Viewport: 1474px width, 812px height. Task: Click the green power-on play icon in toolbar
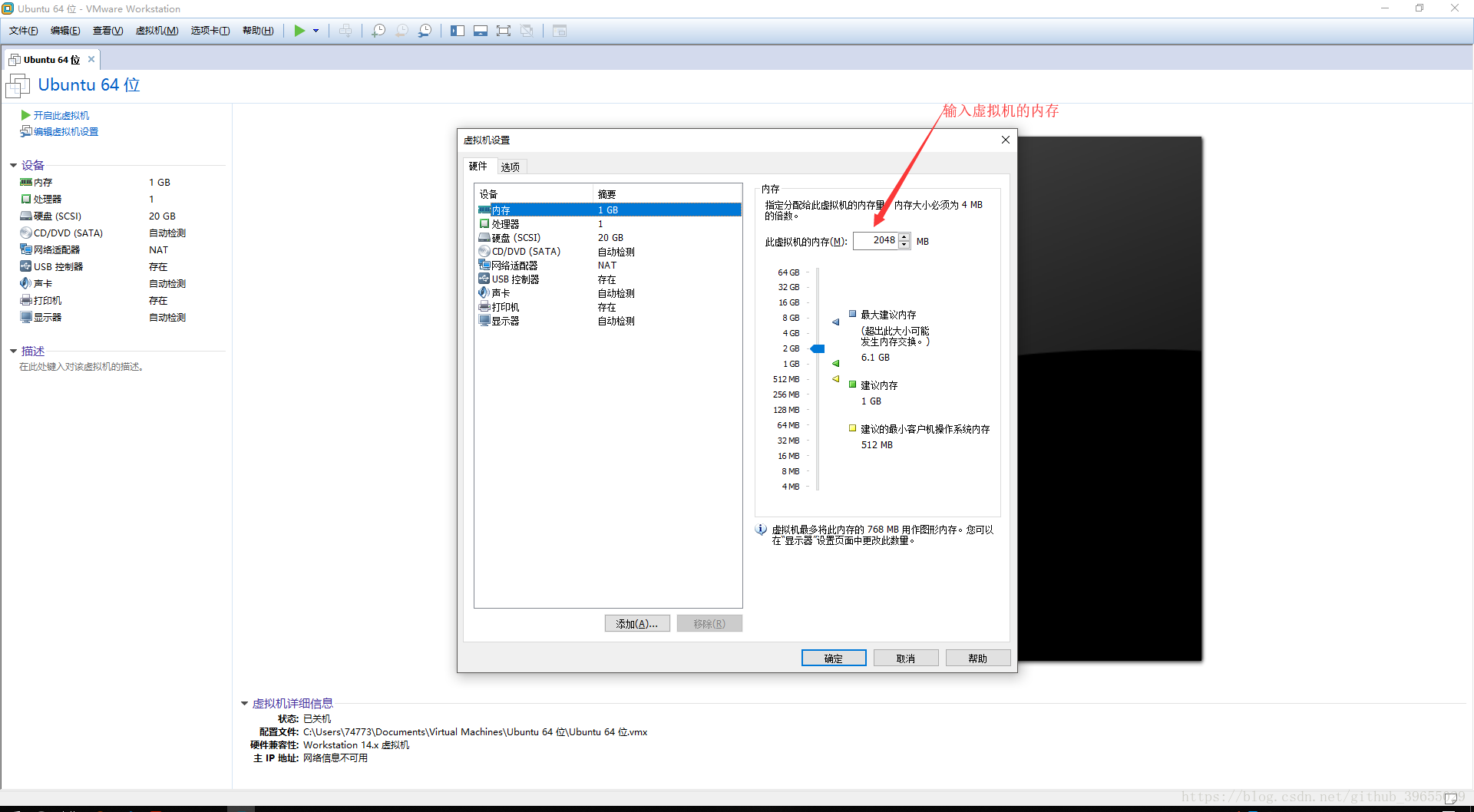point(299,31)
